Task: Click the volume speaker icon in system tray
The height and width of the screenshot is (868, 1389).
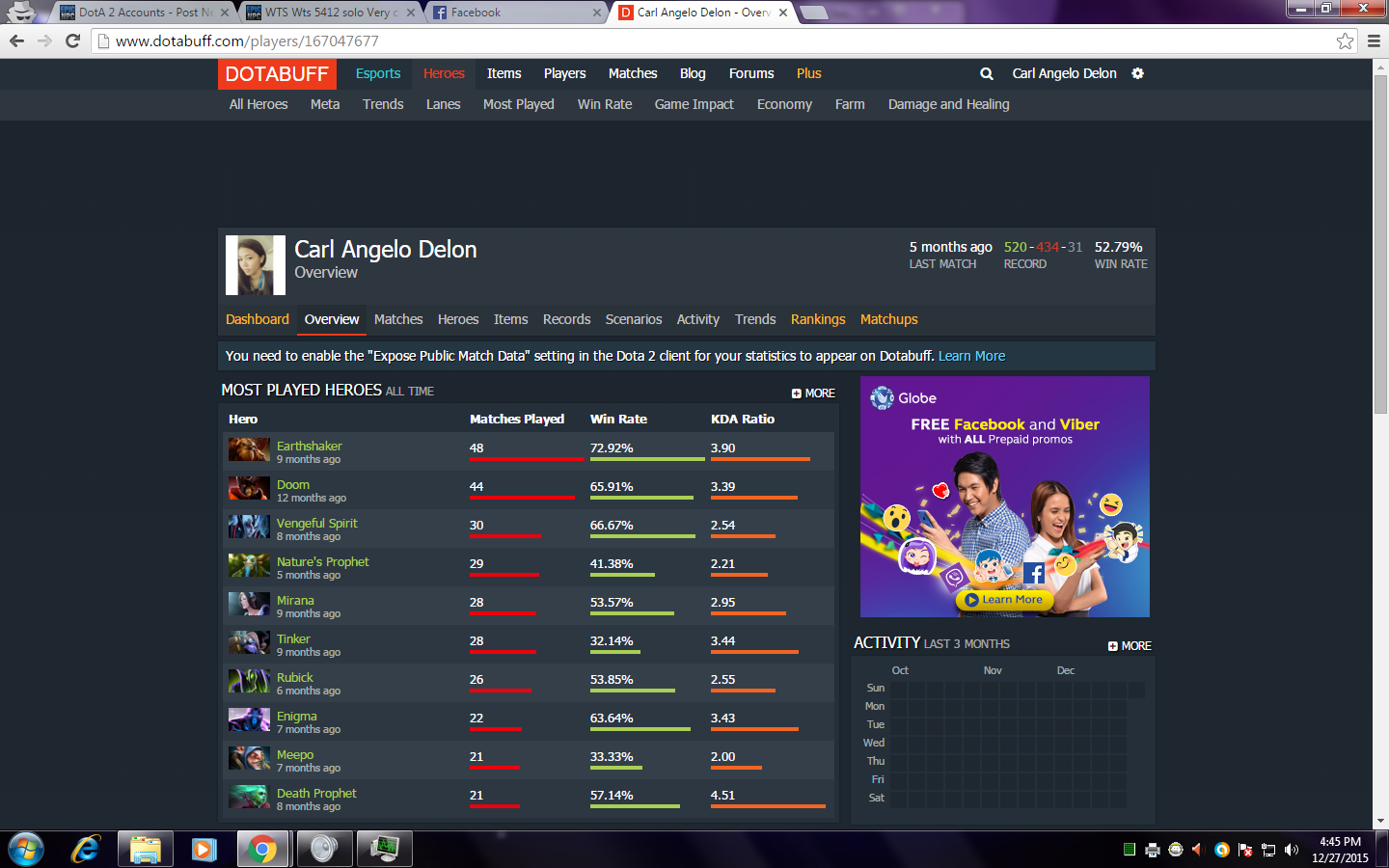Action: (x=1292, y=850)
